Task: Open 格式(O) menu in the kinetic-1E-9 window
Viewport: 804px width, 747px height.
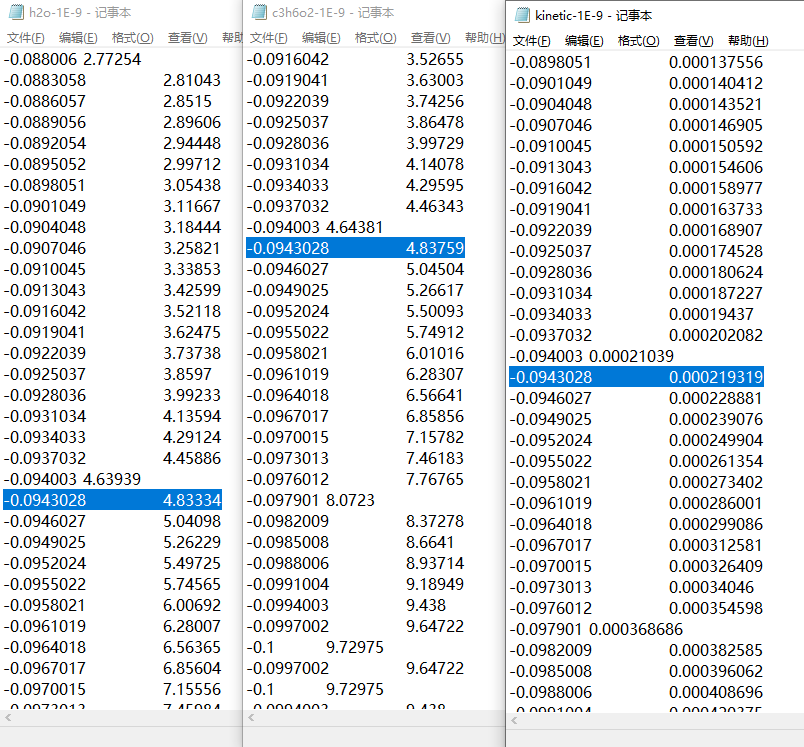Action: point(638,41)
